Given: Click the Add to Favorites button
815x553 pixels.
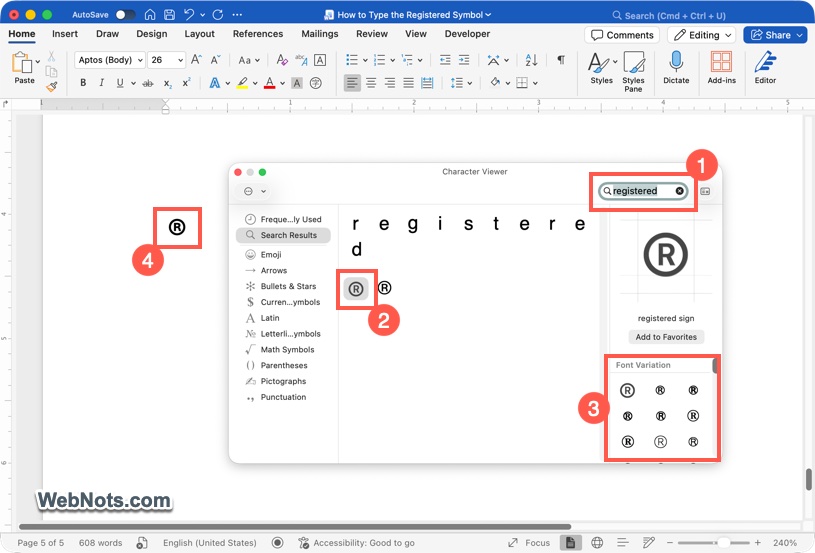Looking at the screenshot, I should [x=666, y=337].
